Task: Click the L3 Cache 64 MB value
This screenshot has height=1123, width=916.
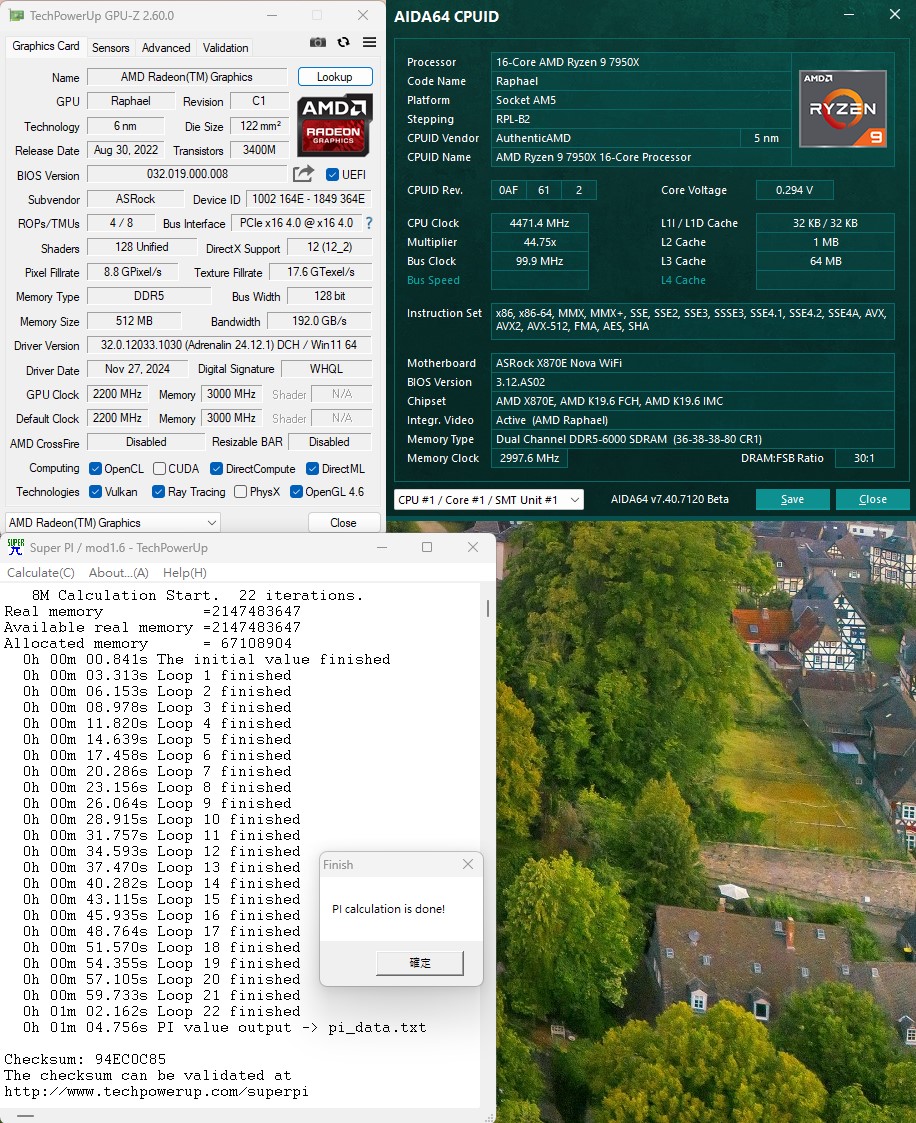Action: (x=825, y=261)
